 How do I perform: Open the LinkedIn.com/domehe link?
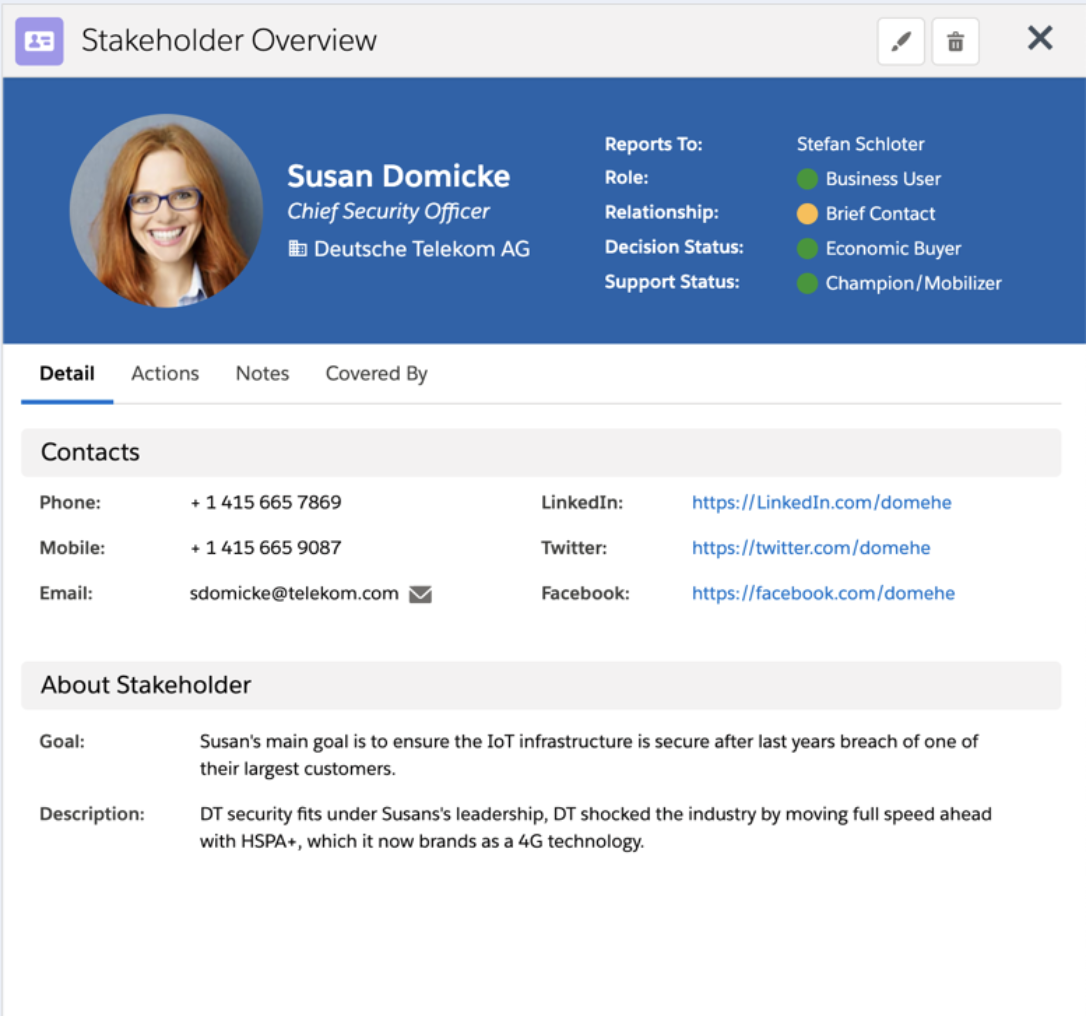click(821, 503)
